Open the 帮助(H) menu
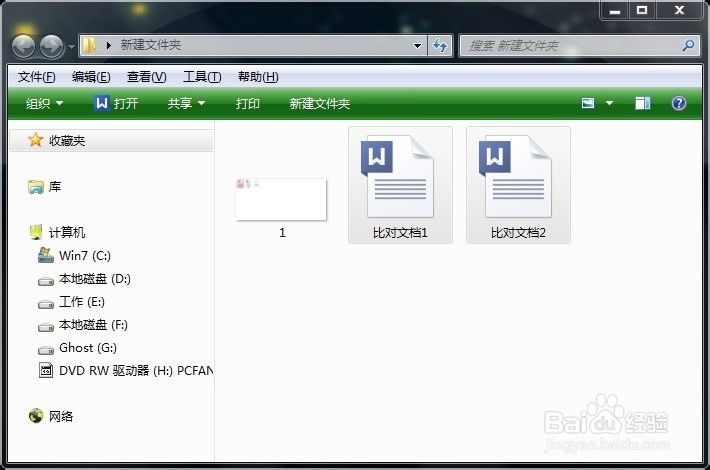 pos(258,77)
